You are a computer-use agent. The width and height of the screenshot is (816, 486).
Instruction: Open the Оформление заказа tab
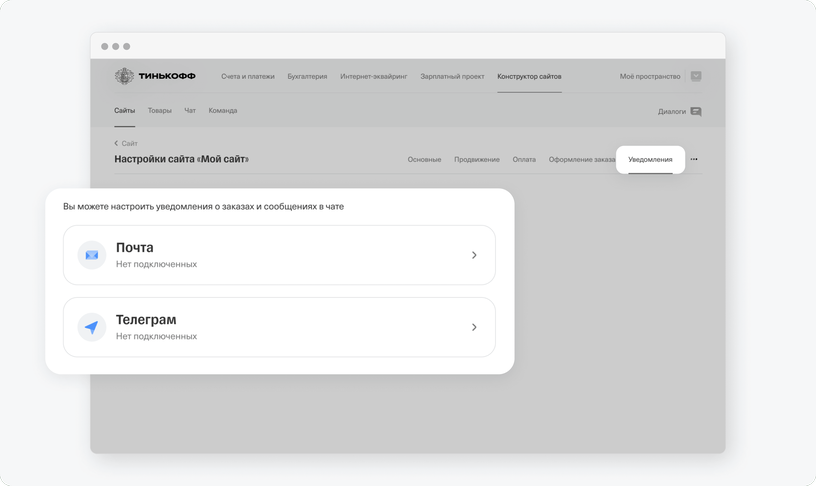click(x=582, y=159)
